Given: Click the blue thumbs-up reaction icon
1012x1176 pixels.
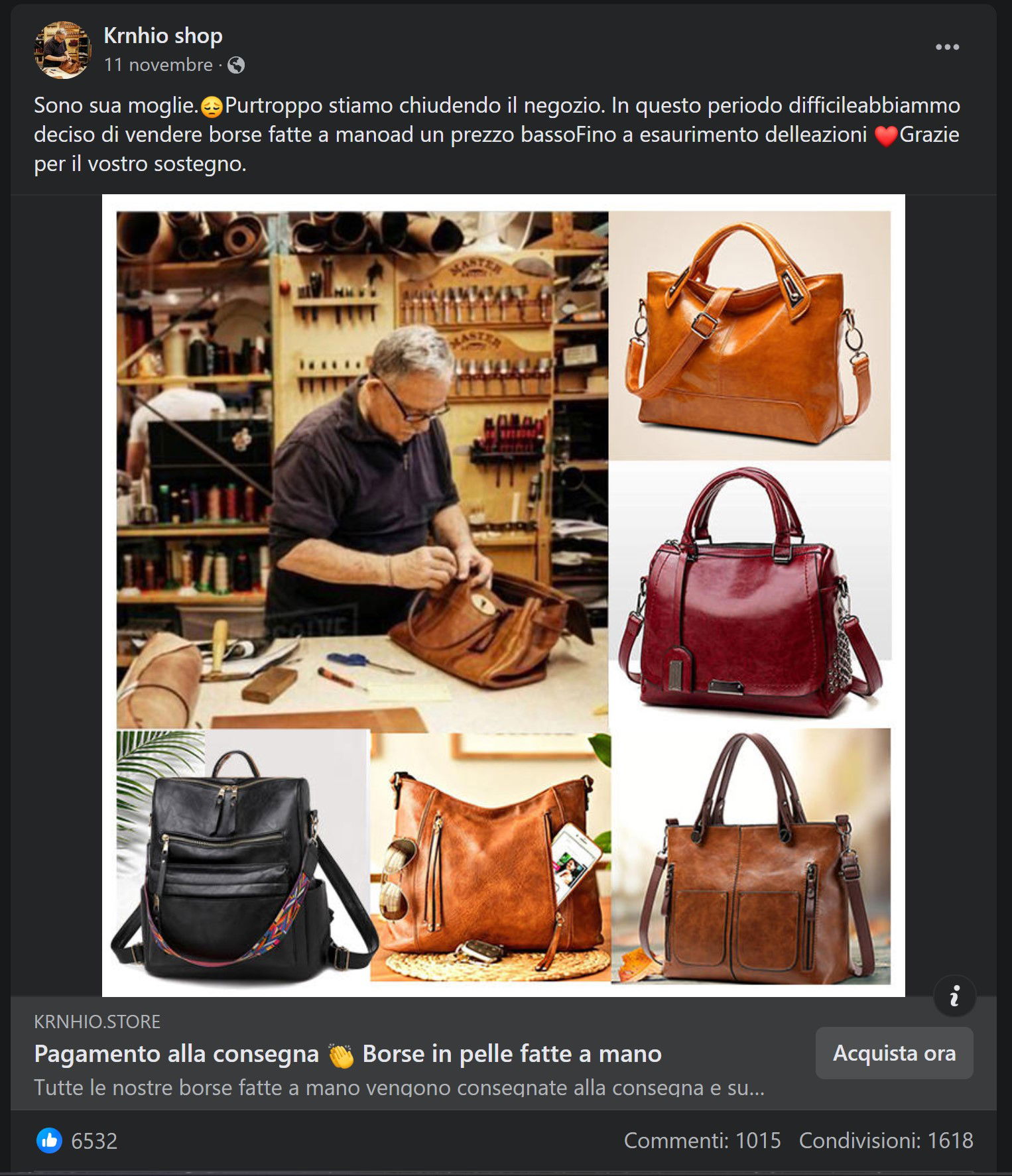Looking at the screenshot, I should [49, 1141].
